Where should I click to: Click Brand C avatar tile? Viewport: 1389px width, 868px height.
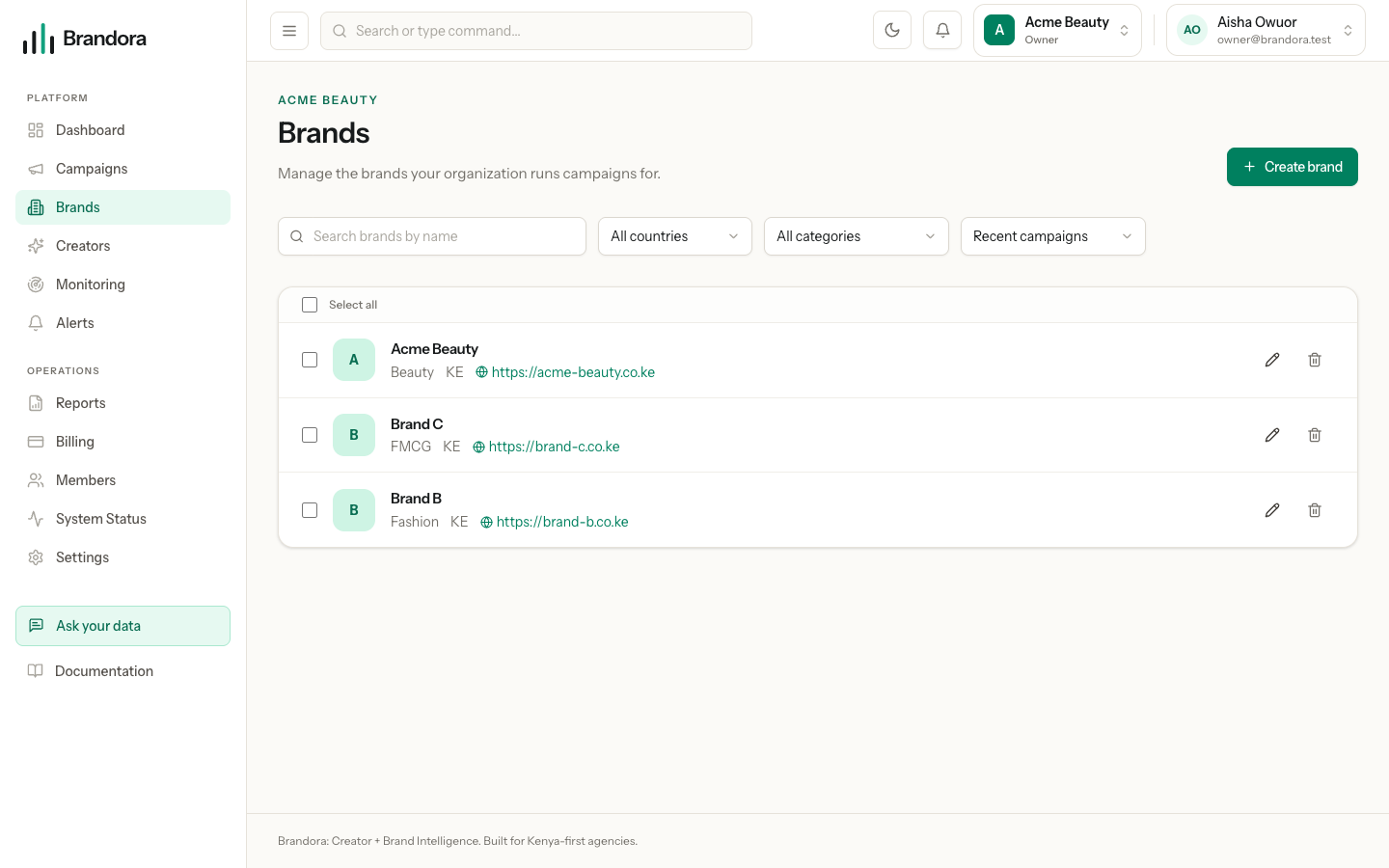354,435
